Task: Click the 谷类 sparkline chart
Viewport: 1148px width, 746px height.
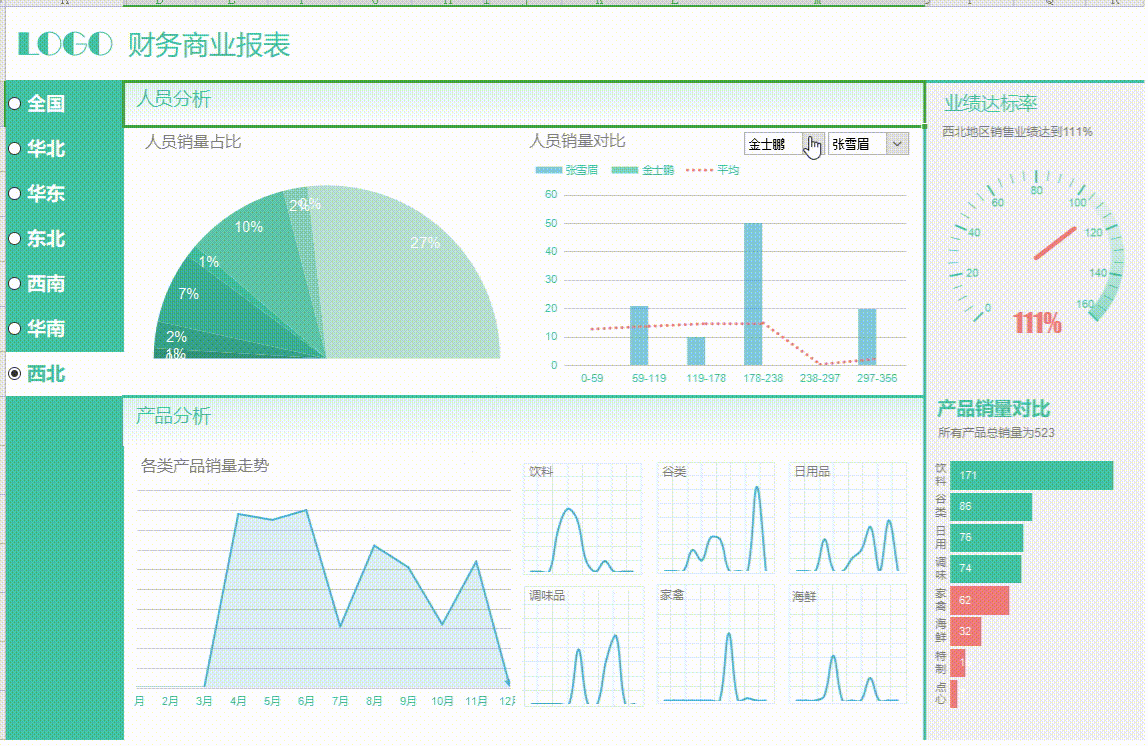Action: click(714, 517)
